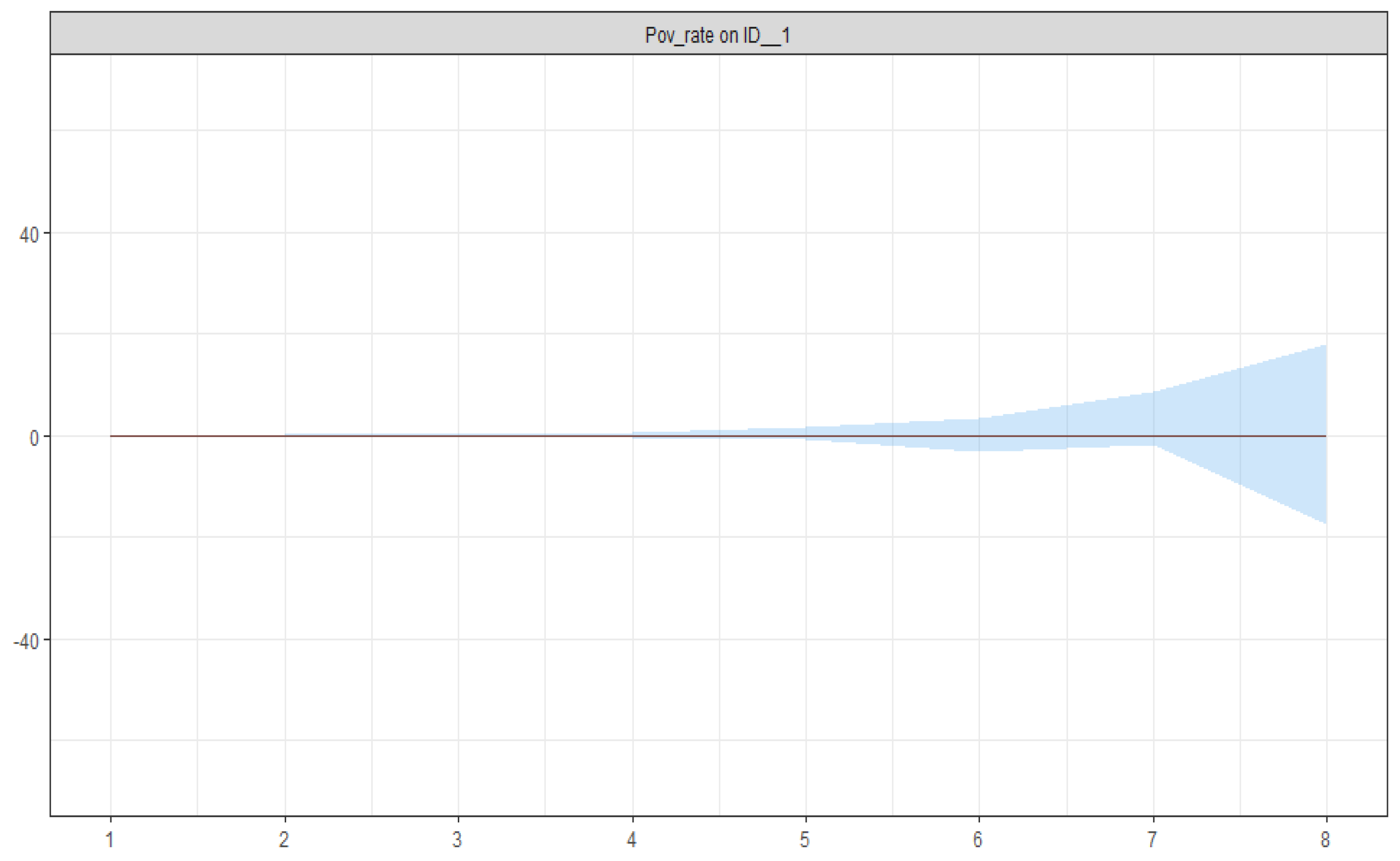Click the lower tip of blue band at x=8

click(1325, 521)
